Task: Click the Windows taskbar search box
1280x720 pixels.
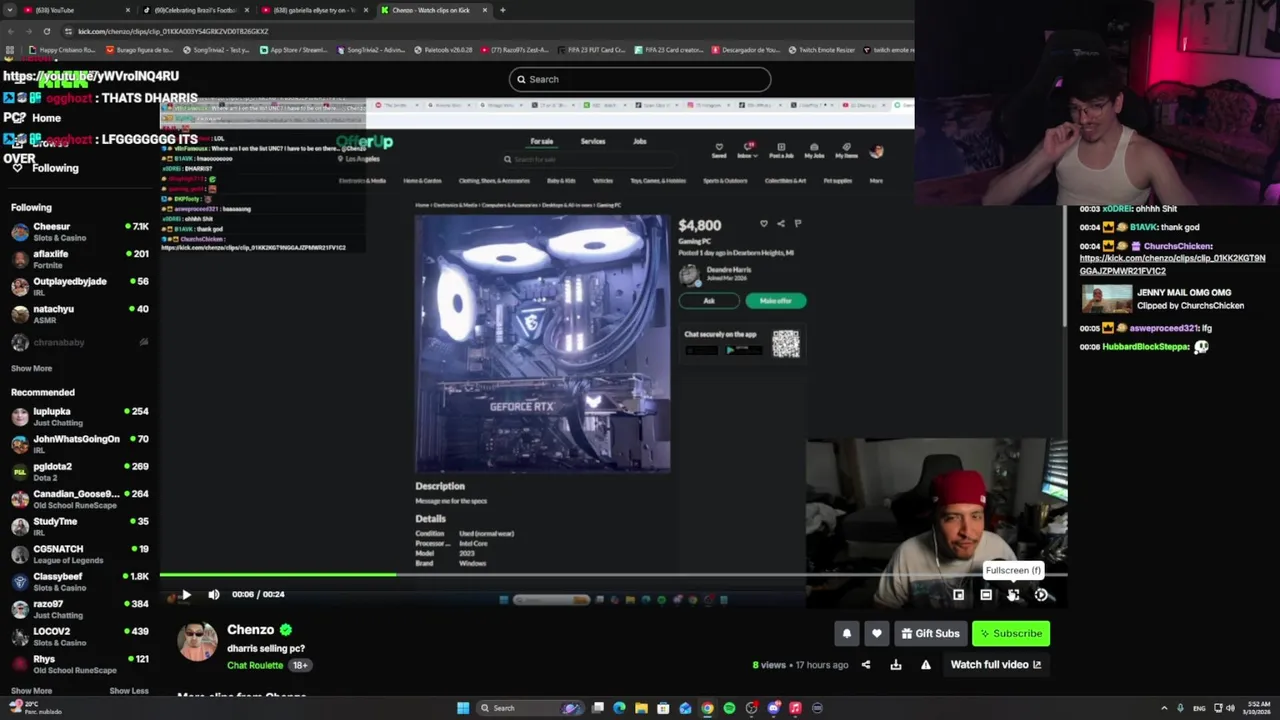Action: 530,708
